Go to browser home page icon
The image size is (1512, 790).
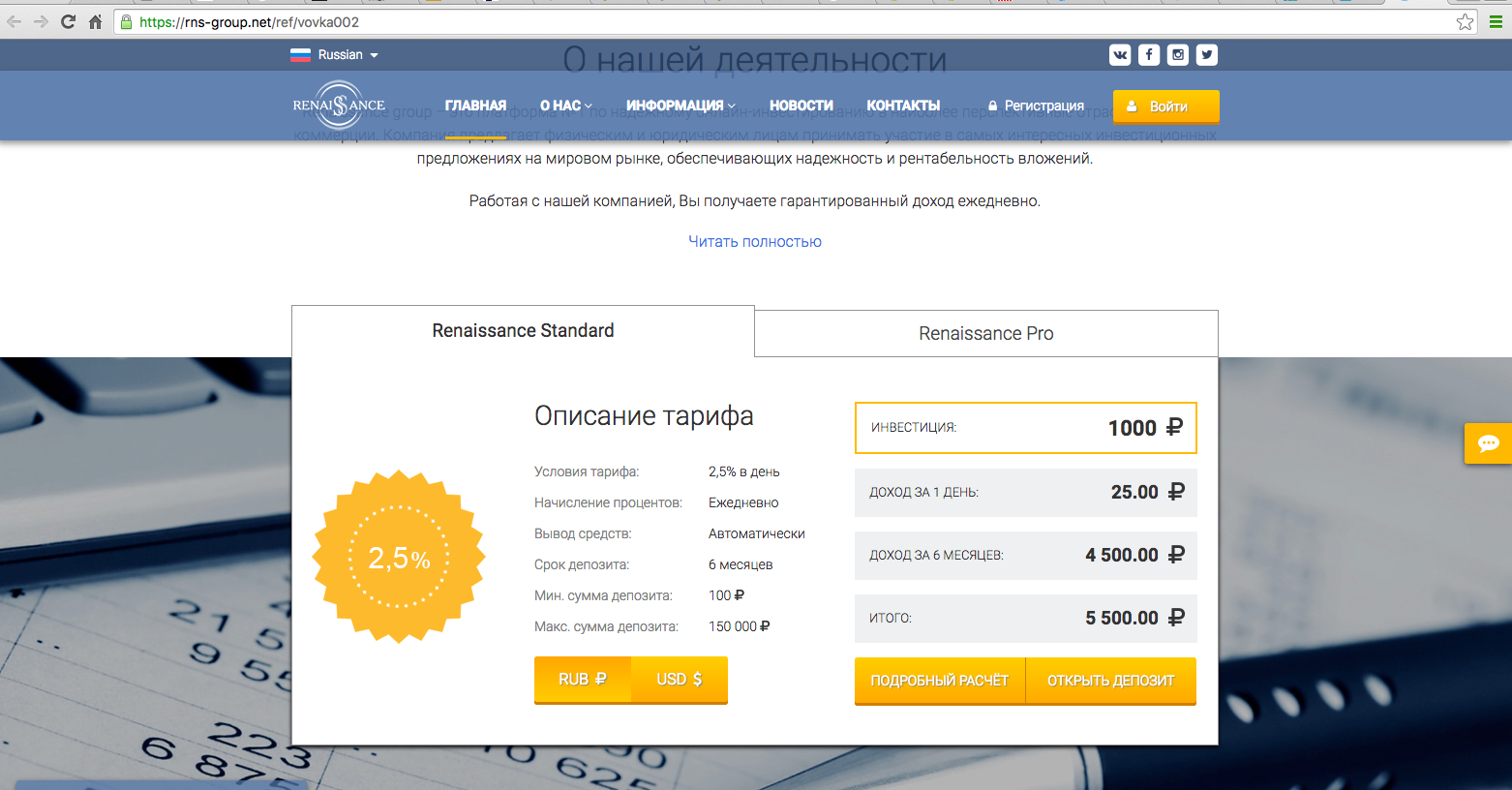tap(95, 21)
